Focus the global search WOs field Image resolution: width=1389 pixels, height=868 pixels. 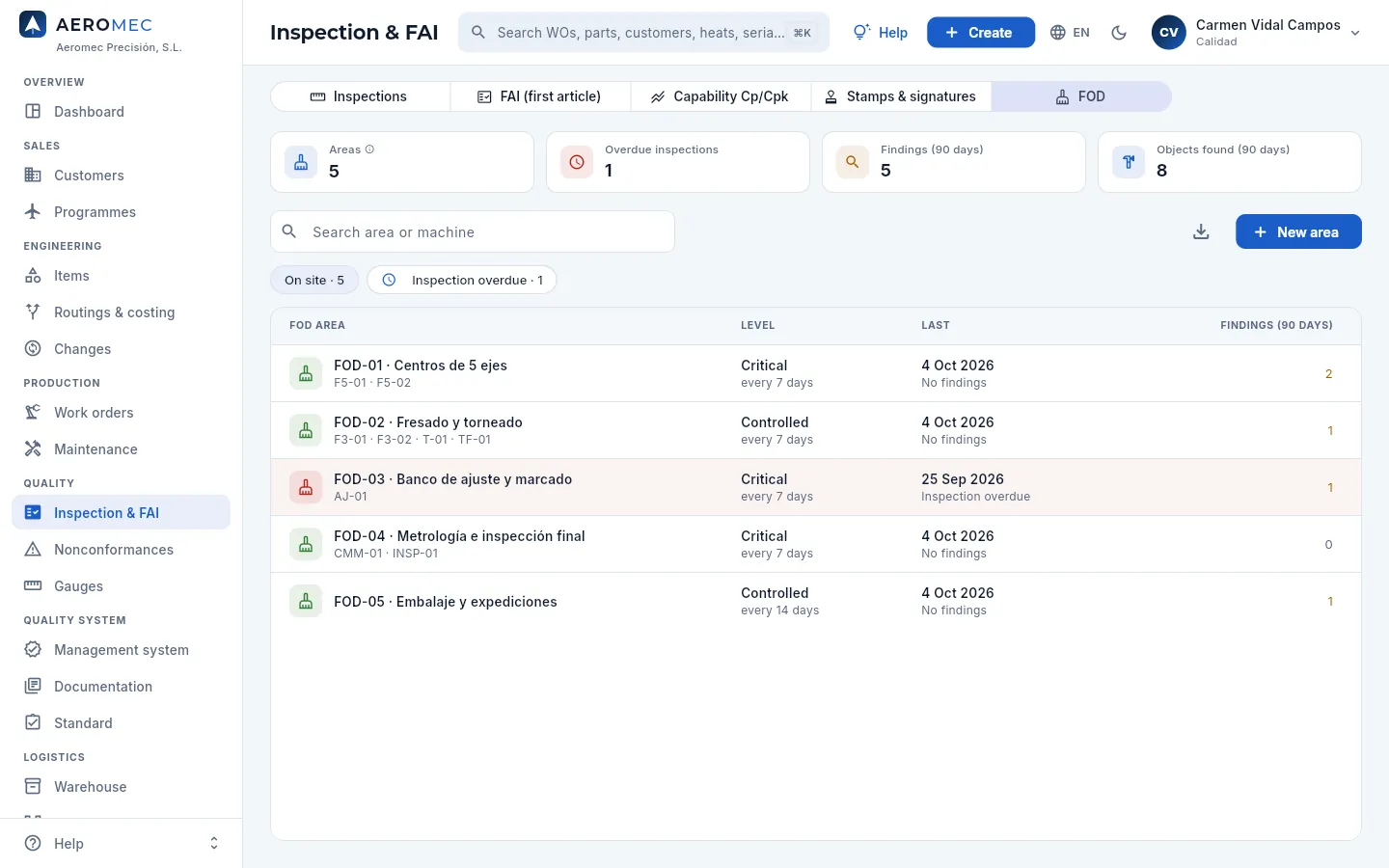tap(643, 33)
